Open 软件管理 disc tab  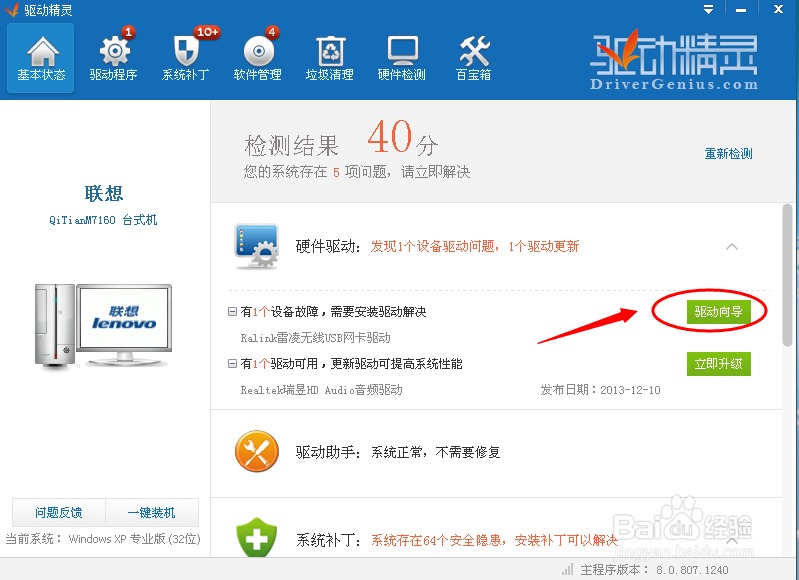[x=257, y=58]
